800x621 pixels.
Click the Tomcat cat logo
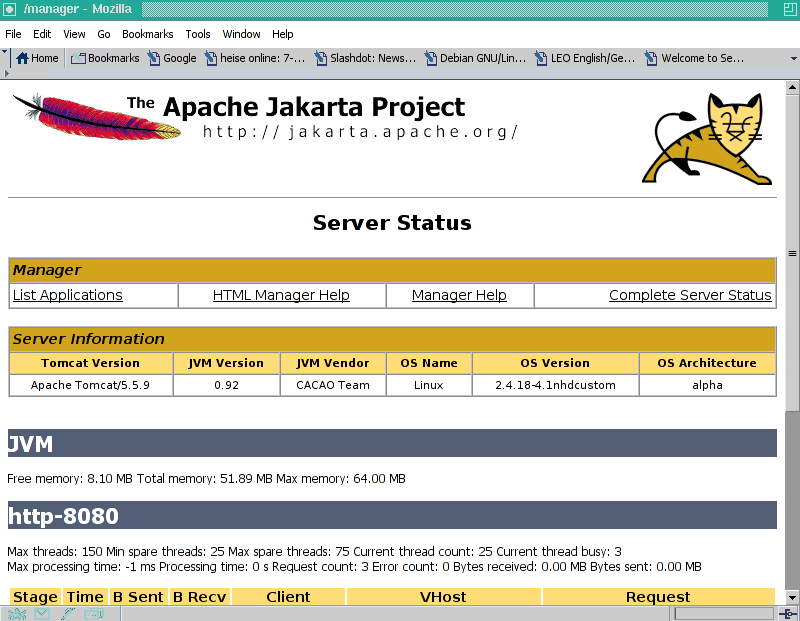(x=708, y=138)
